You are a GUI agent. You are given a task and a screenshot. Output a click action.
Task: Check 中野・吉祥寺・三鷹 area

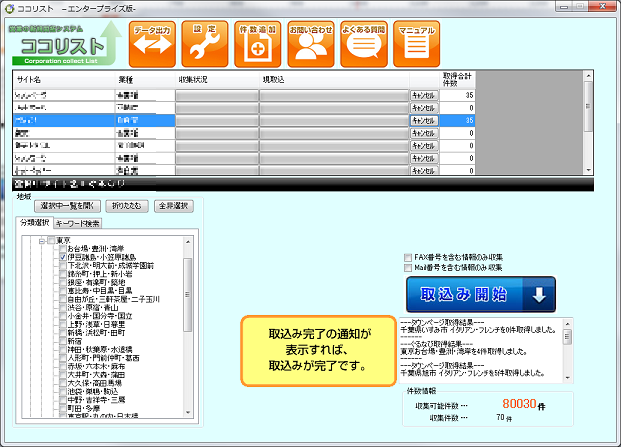tap(63, 400)
